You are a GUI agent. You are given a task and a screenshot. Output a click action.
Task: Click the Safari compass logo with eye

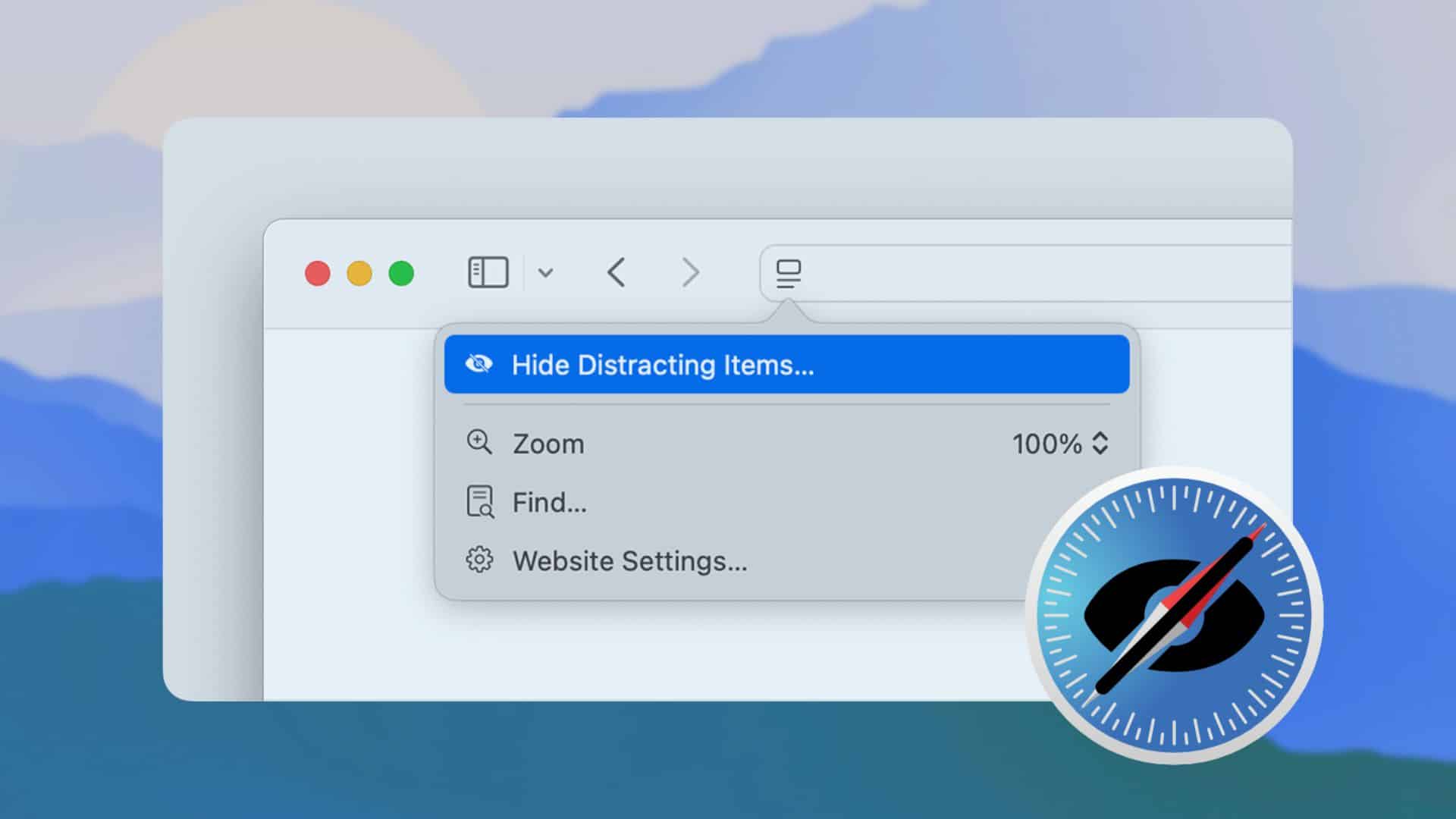tap(1175, 615)
